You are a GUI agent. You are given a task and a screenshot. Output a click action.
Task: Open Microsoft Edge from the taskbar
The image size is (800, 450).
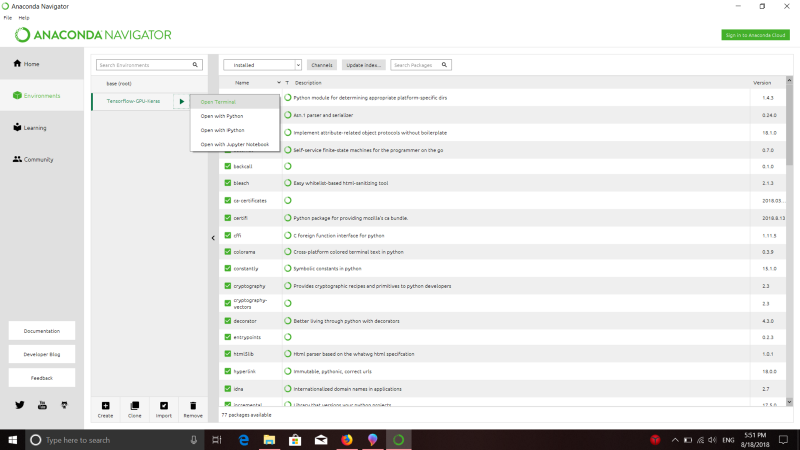pyautogui.click(x=244, y=440)
